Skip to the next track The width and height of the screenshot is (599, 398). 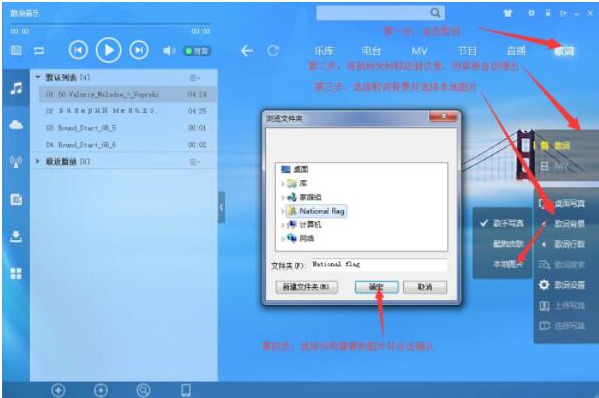139,50
